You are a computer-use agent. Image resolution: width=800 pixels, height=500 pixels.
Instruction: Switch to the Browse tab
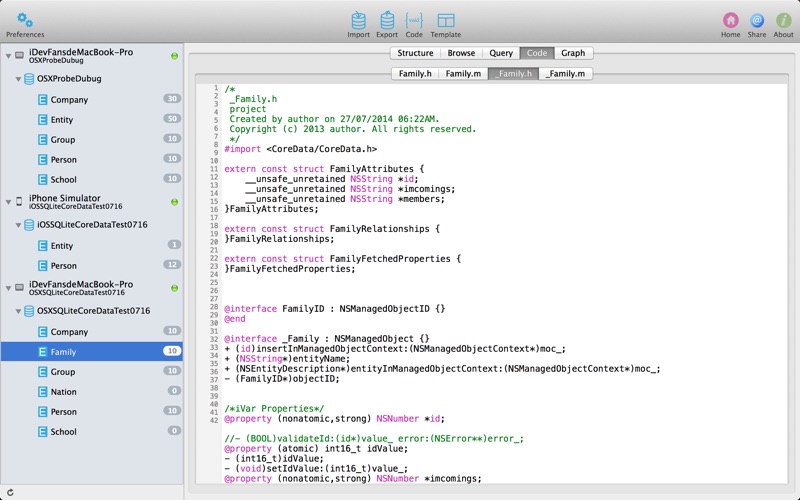click(461, 53)
